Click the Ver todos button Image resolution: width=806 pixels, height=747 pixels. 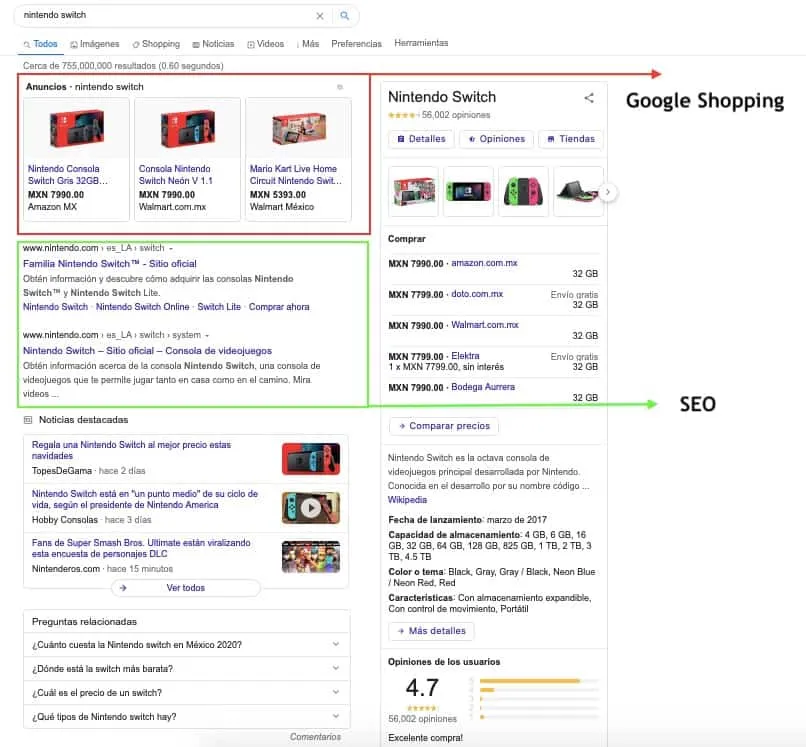pos(186,588)
